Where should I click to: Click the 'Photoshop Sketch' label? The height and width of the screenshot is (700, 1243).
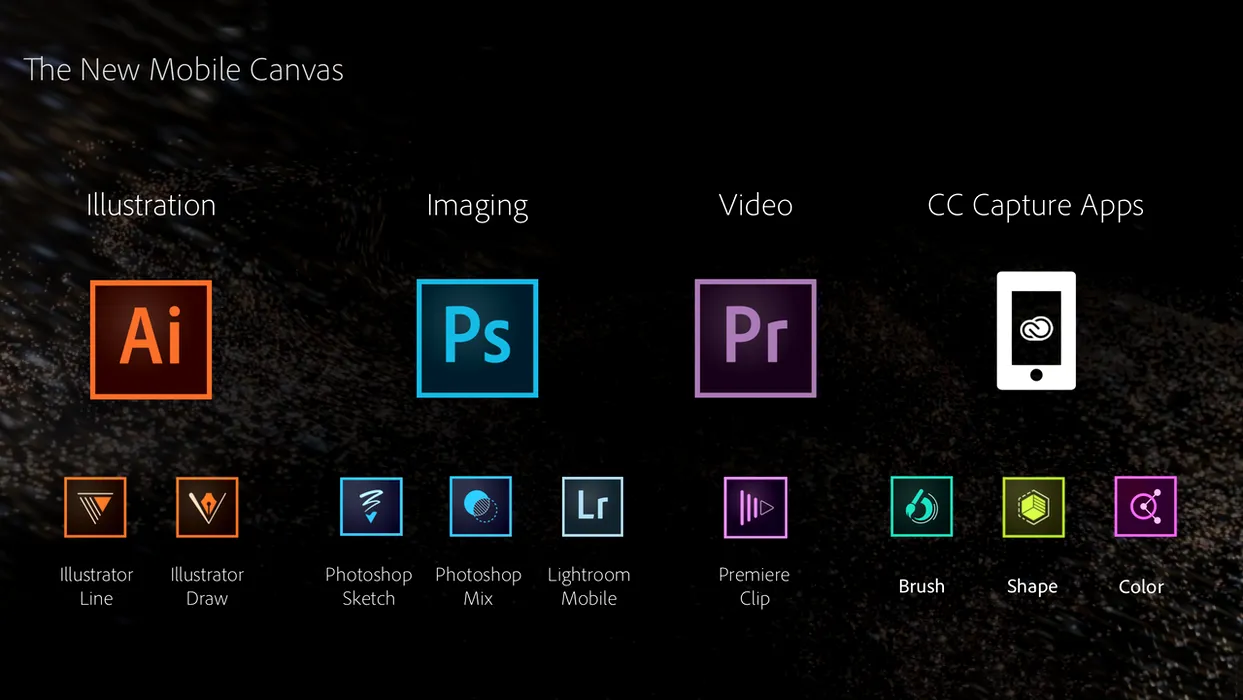[x=369, y=586]
